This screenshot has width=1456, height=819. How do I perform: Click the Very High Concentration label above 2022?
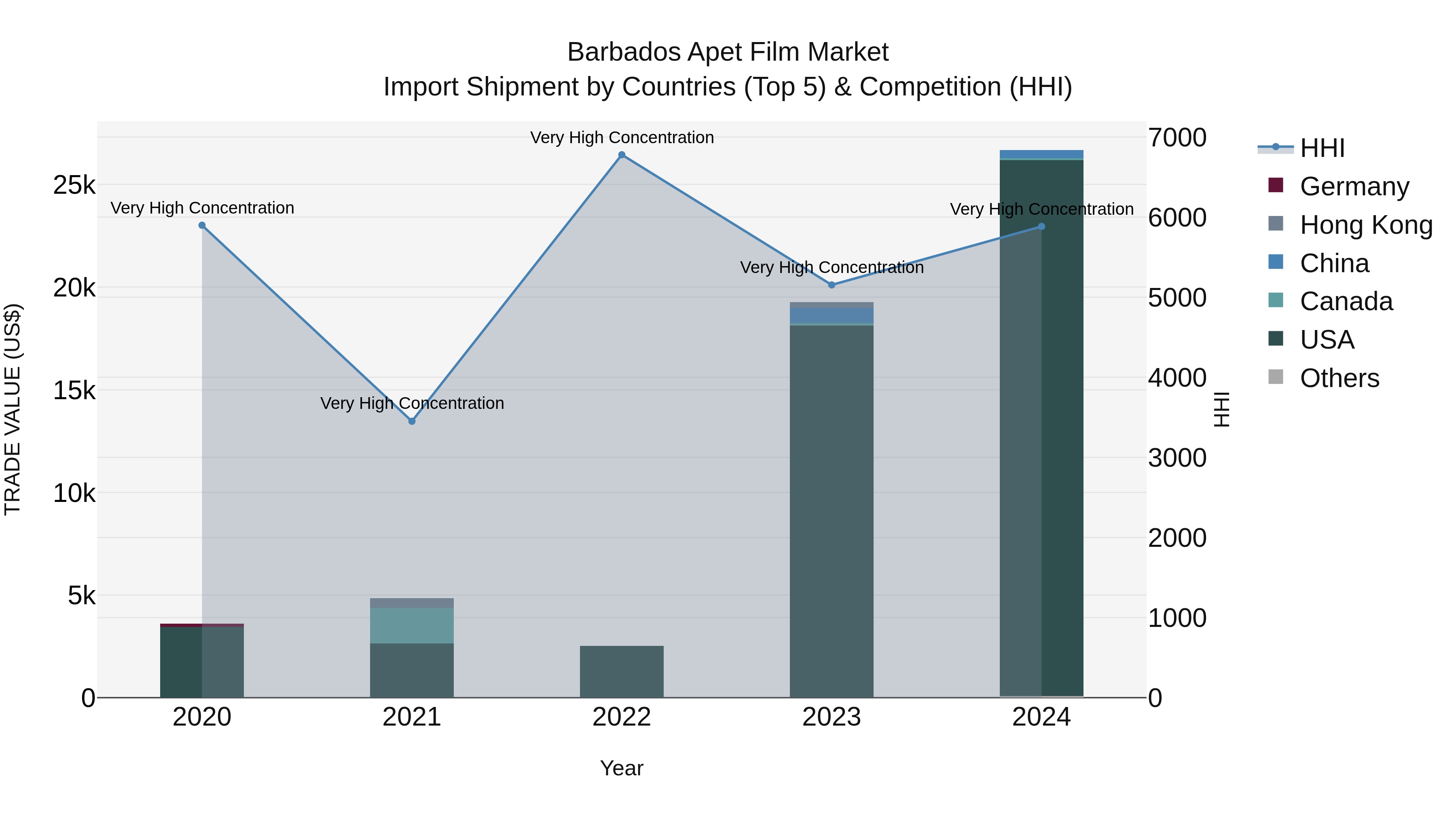[x=622, y=138]
